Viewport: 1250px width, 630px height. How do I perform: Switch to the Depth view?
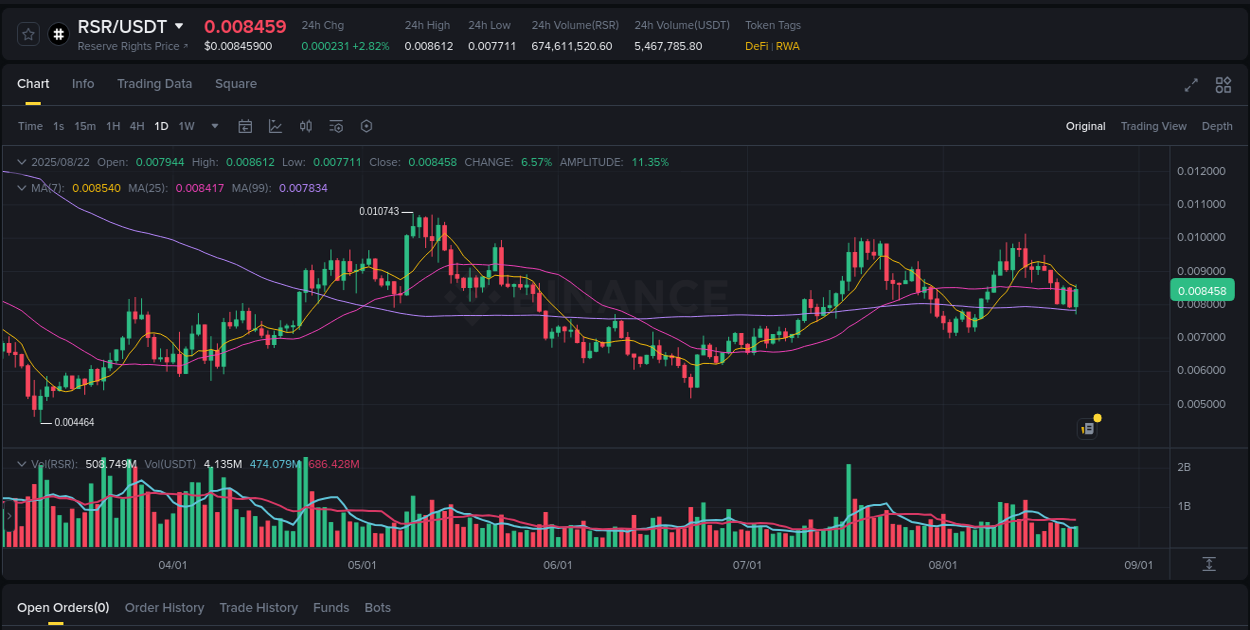click(x=1217, y=126)
